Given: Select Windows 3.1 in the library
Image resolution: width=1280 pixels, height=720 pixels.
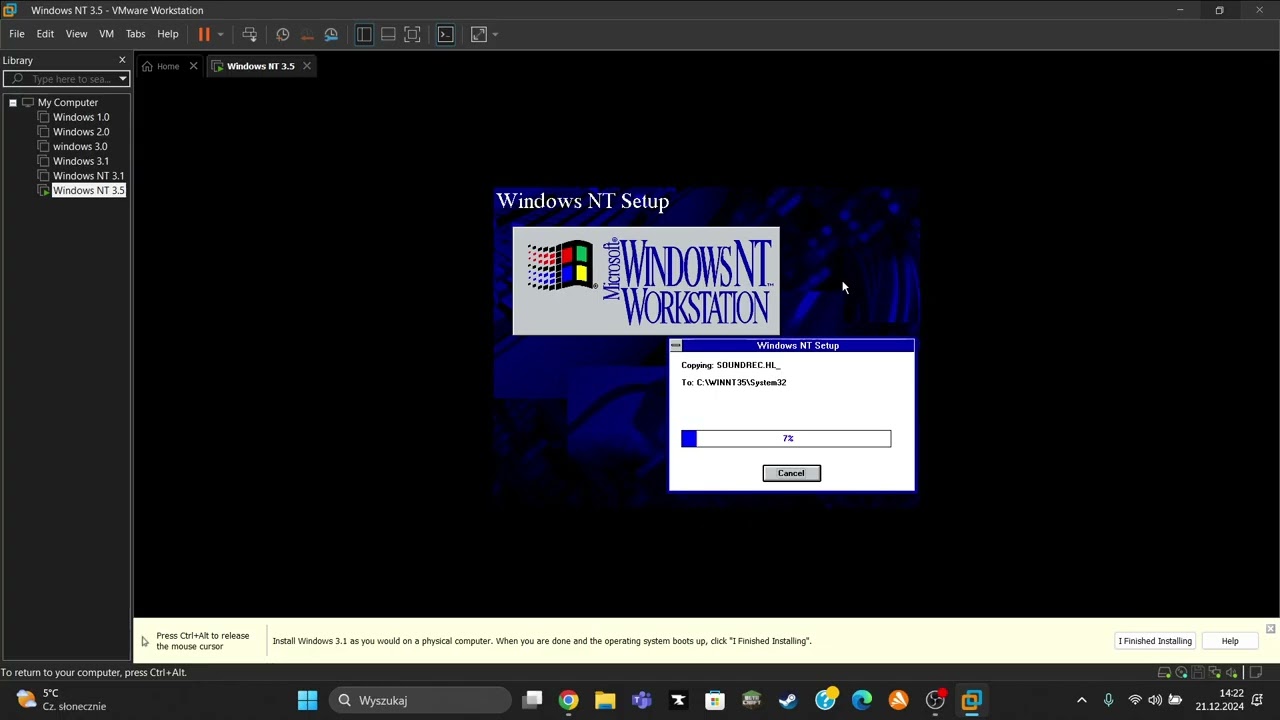Looking at the screenshot, I should click(81, 161).
